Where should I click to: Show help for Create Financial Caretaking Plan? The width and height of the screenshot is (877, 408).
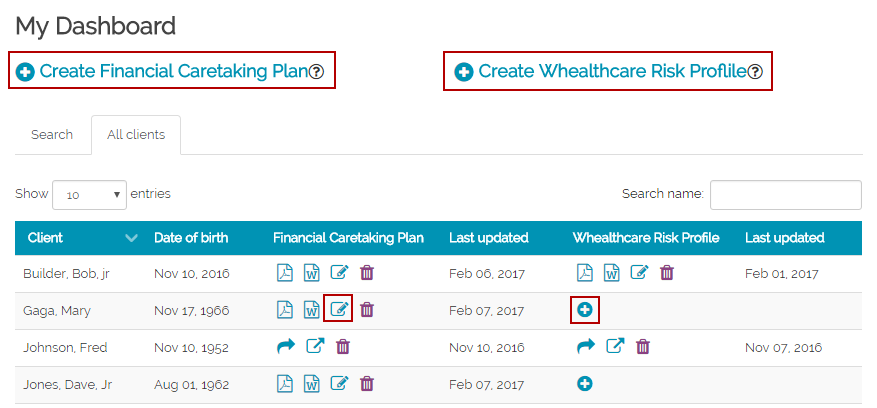pyautogui.click(x=317, y=72)
